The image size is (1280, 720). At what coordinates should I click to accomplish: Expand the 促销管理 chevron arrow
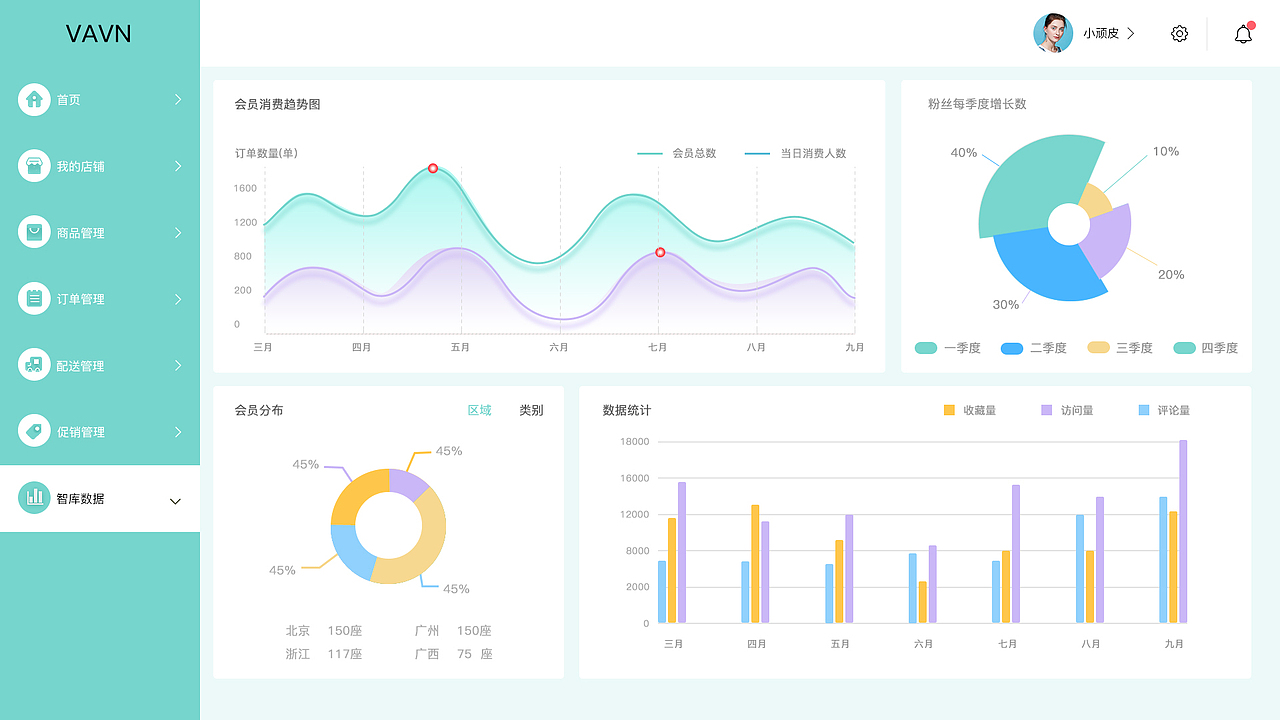178,431
